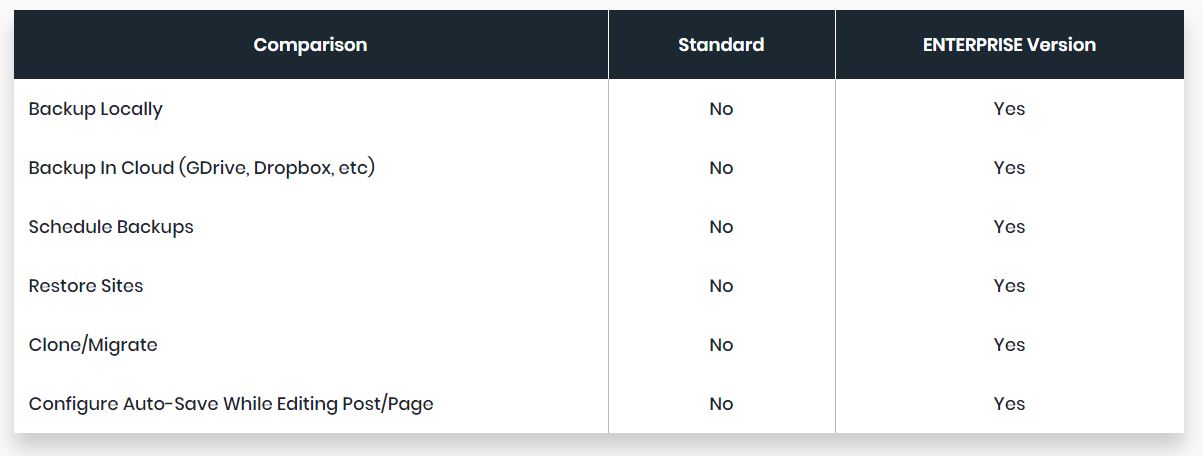Select the Backup In Cloud feature label
Screen dimensions: 1203x456
coord(202,168)
